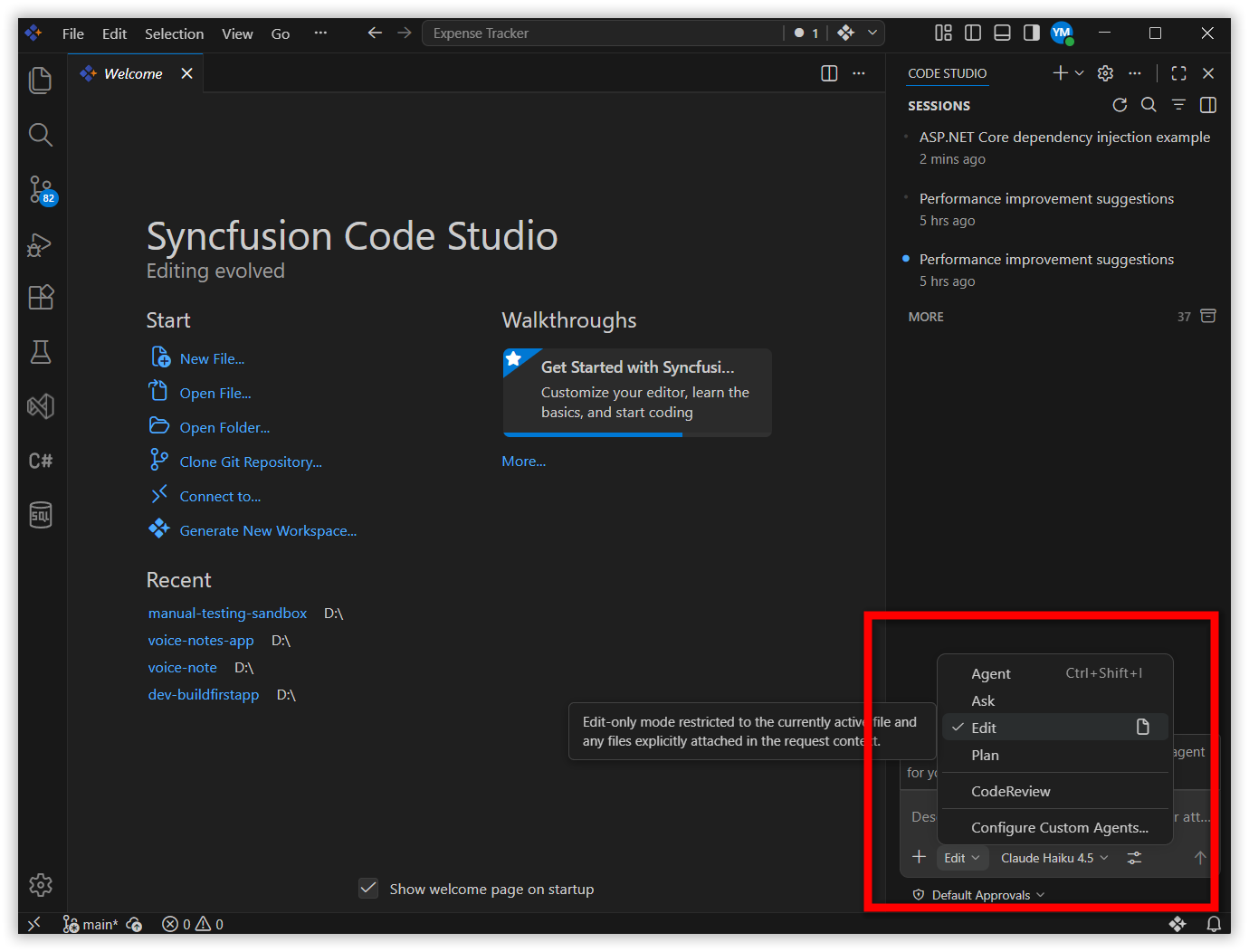Expand MORE sessions section

pyautogui.click(x=926, y=317)
